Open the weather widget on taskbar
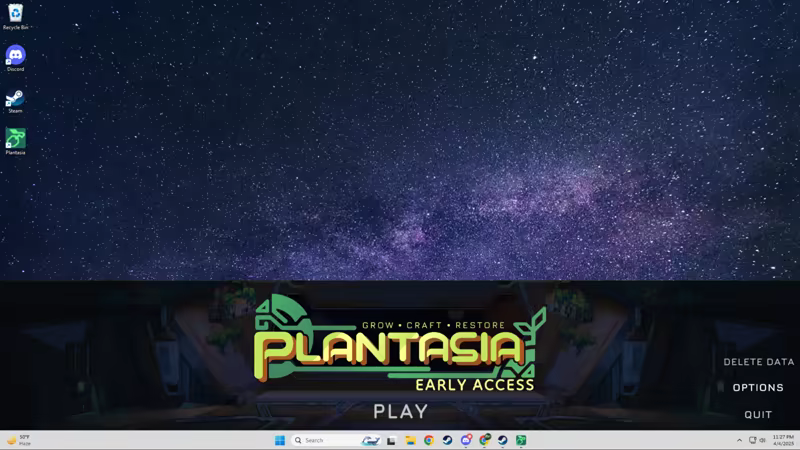Screen dimensions: 800x450 pyautogui.click(x=18, y=440)
